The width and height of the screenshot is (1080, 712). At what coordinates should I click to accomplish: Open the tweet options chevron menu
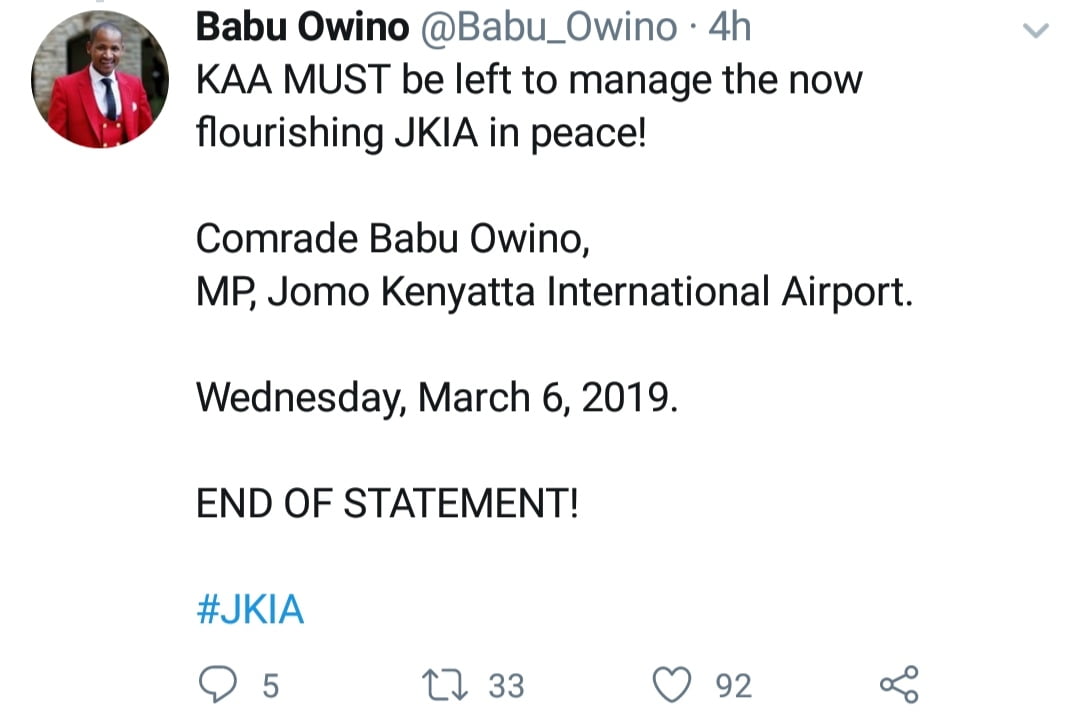coord(1037,31)
